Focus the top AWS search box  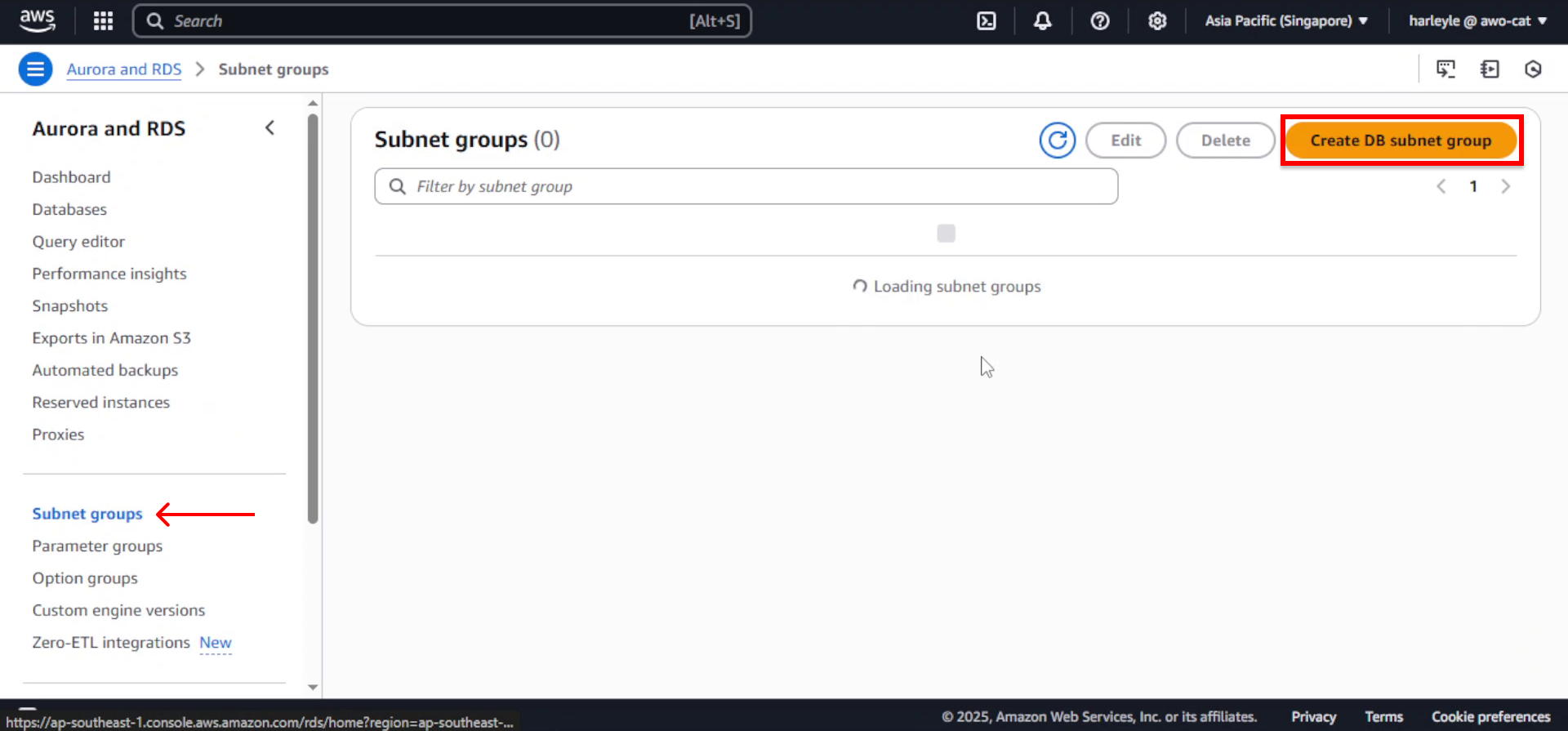click(442, 21)
